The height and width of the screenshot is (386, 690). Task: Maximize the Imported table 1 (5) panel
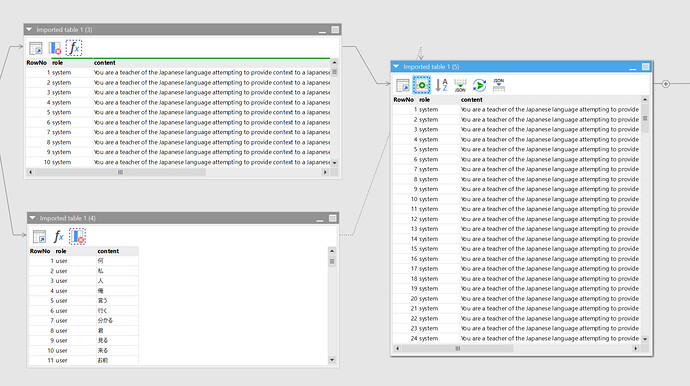[x=646, y=66]
